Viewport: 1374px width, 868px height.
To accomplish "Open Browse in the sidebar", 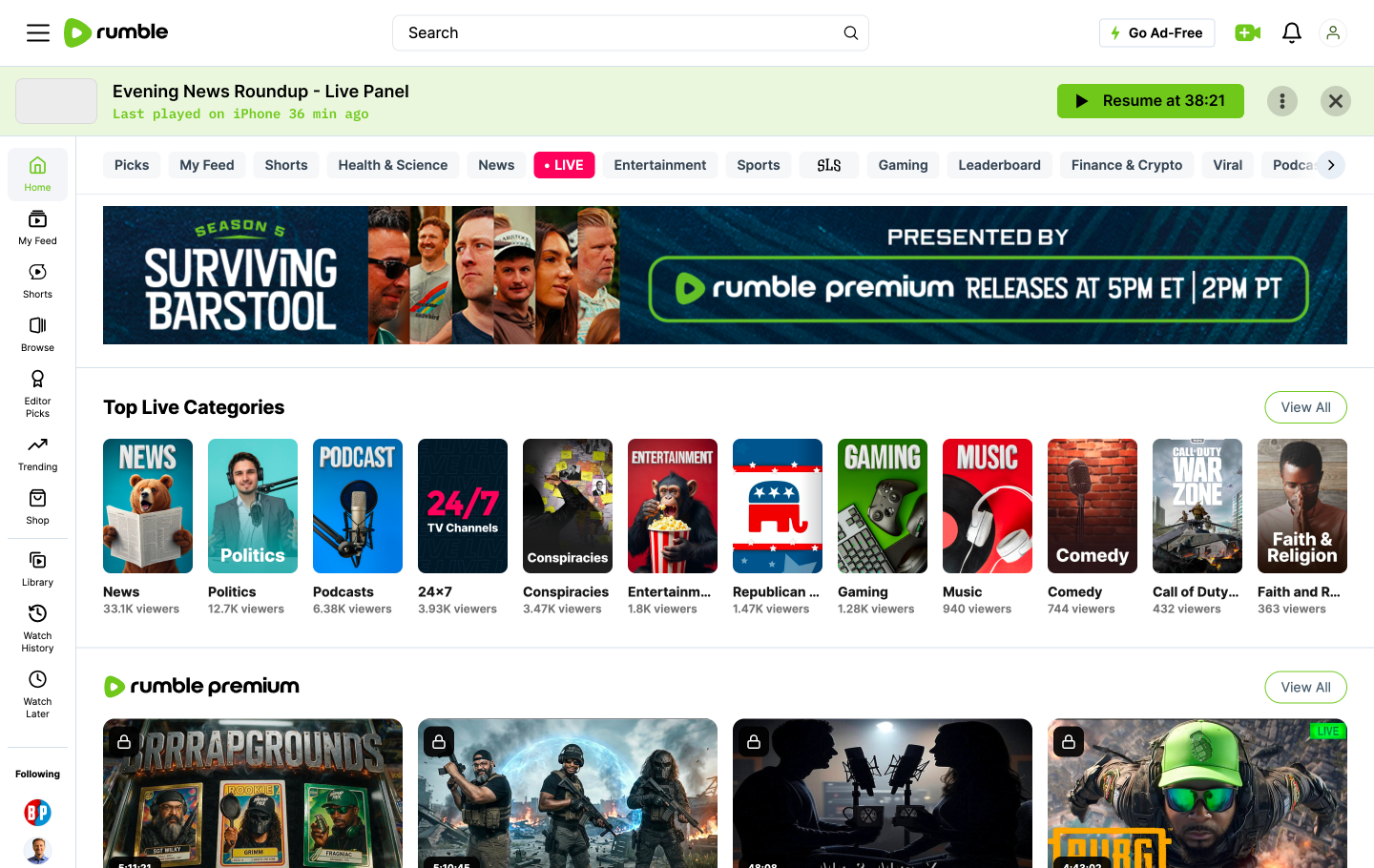I will click(x=37, y=335).
